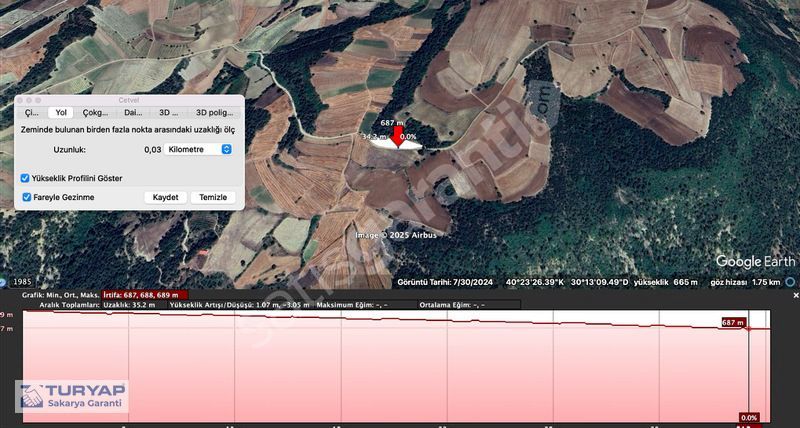Uncheck Yükseklik Profilini Göster checkbox
800x428 pixels.
coord(26,178)
